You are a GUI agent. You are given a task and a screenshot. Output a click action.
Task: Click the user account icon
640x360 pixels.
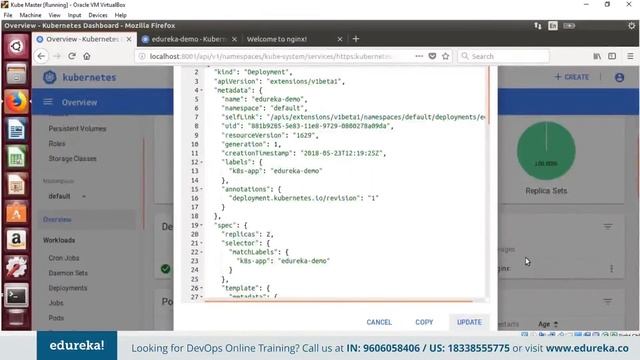tap(619, 77)
